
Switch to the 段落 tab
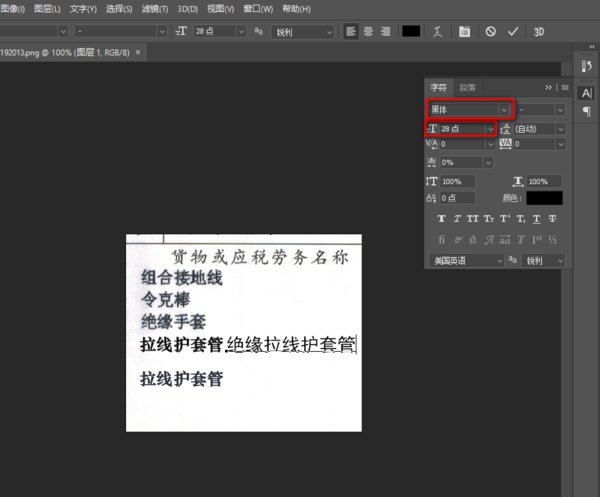467,88
